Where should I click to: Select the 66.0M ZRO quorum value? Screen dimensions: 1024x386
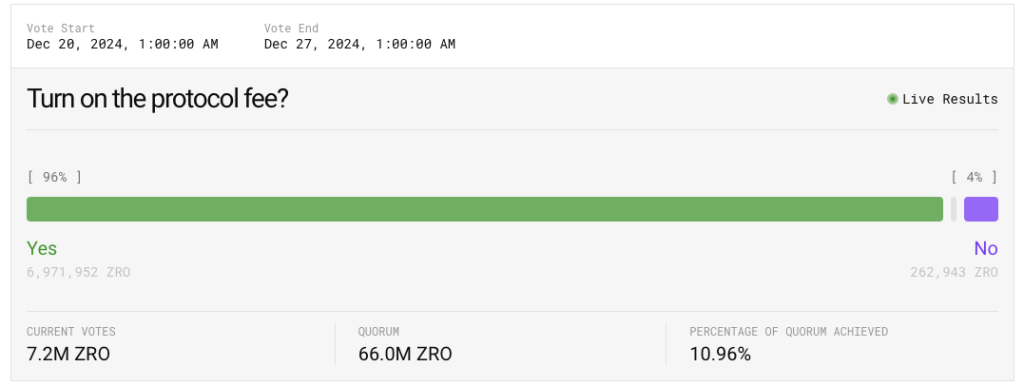pos(405,354)
